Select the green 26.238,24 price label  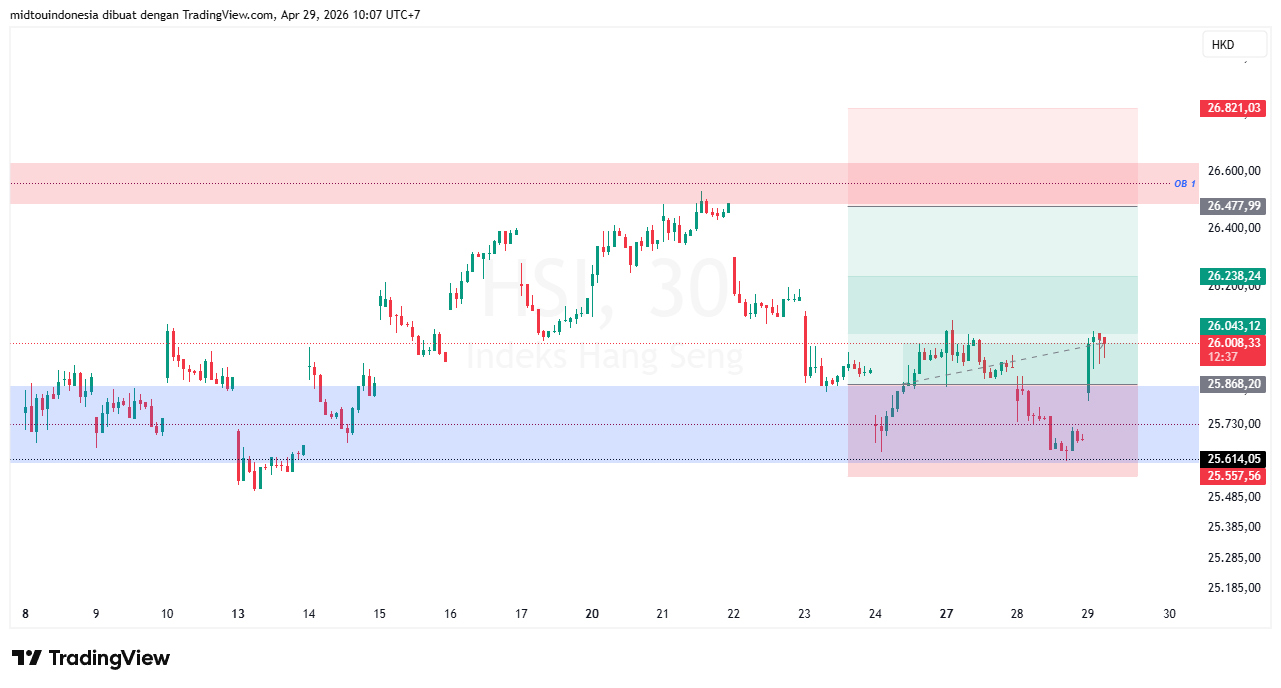point(1232,275)
